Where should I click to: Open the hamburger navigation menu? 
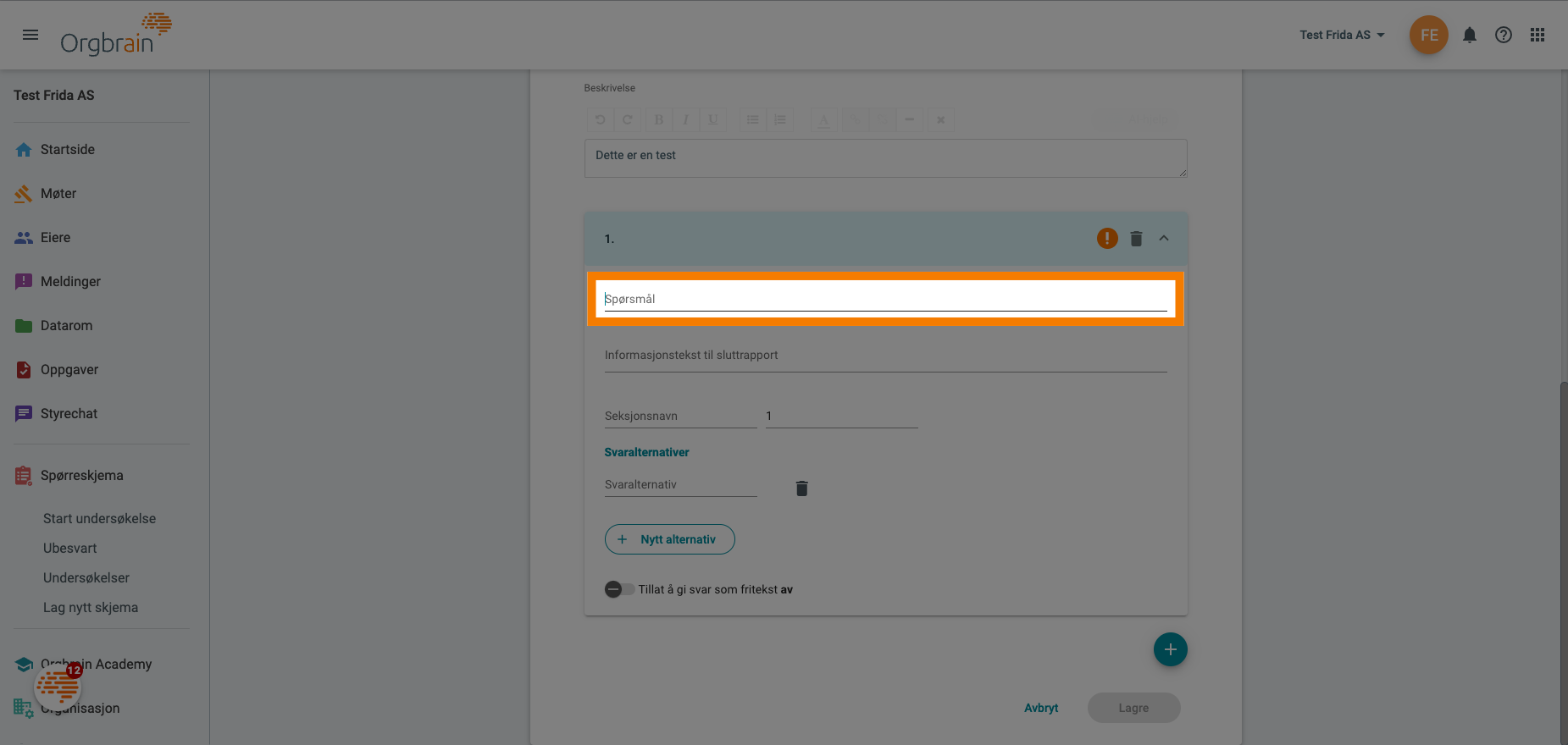click(x=30, y=35)
